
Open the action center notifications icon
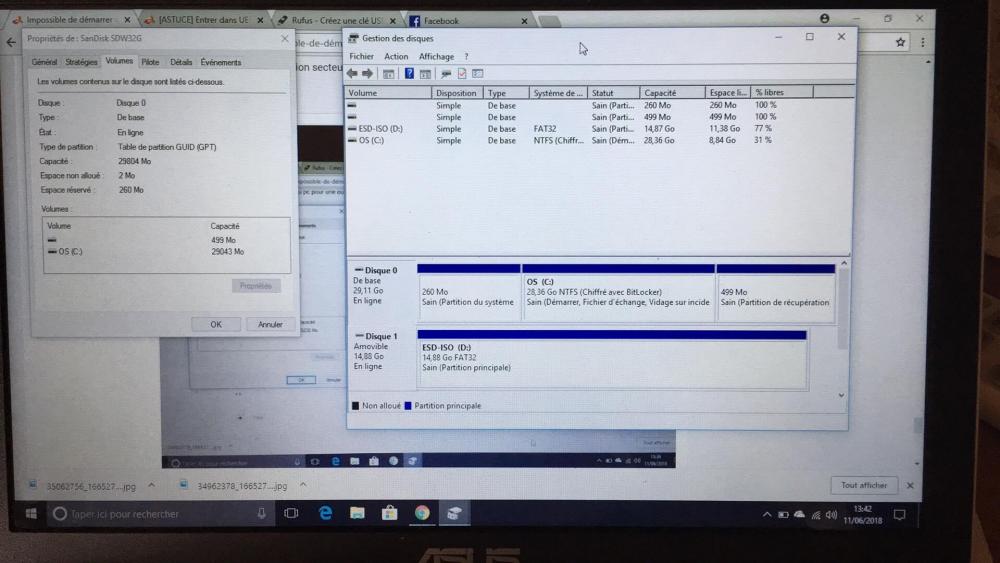[x=899, y=515]
